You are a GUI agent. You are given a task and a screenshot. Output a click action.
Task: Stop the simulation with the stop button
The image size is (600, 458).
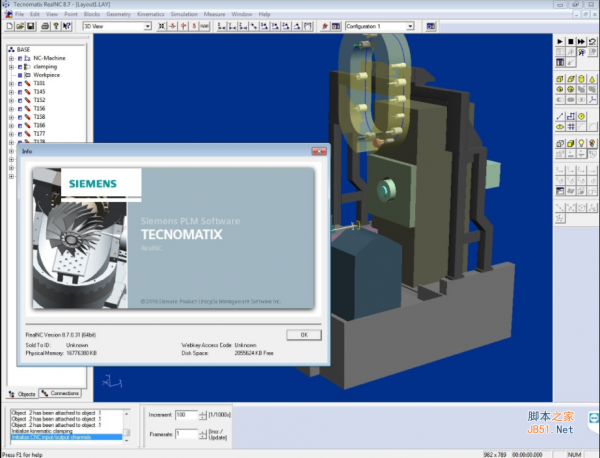tap(571, 41)
